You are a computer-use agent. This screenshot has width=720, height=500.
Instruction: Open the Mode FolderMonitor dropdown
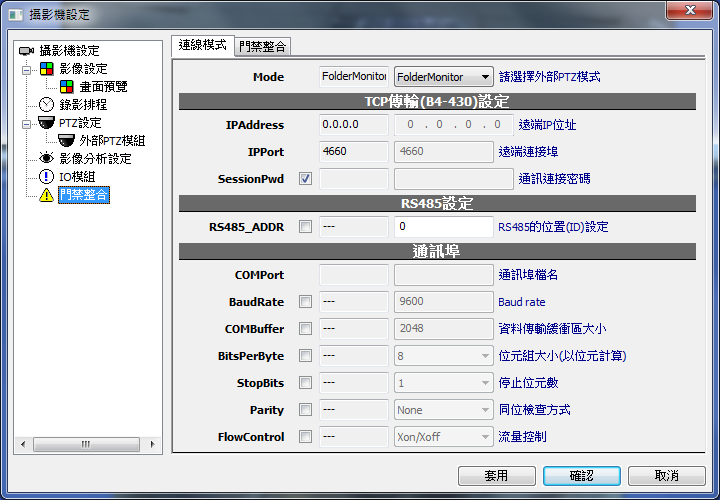[444, 77]
